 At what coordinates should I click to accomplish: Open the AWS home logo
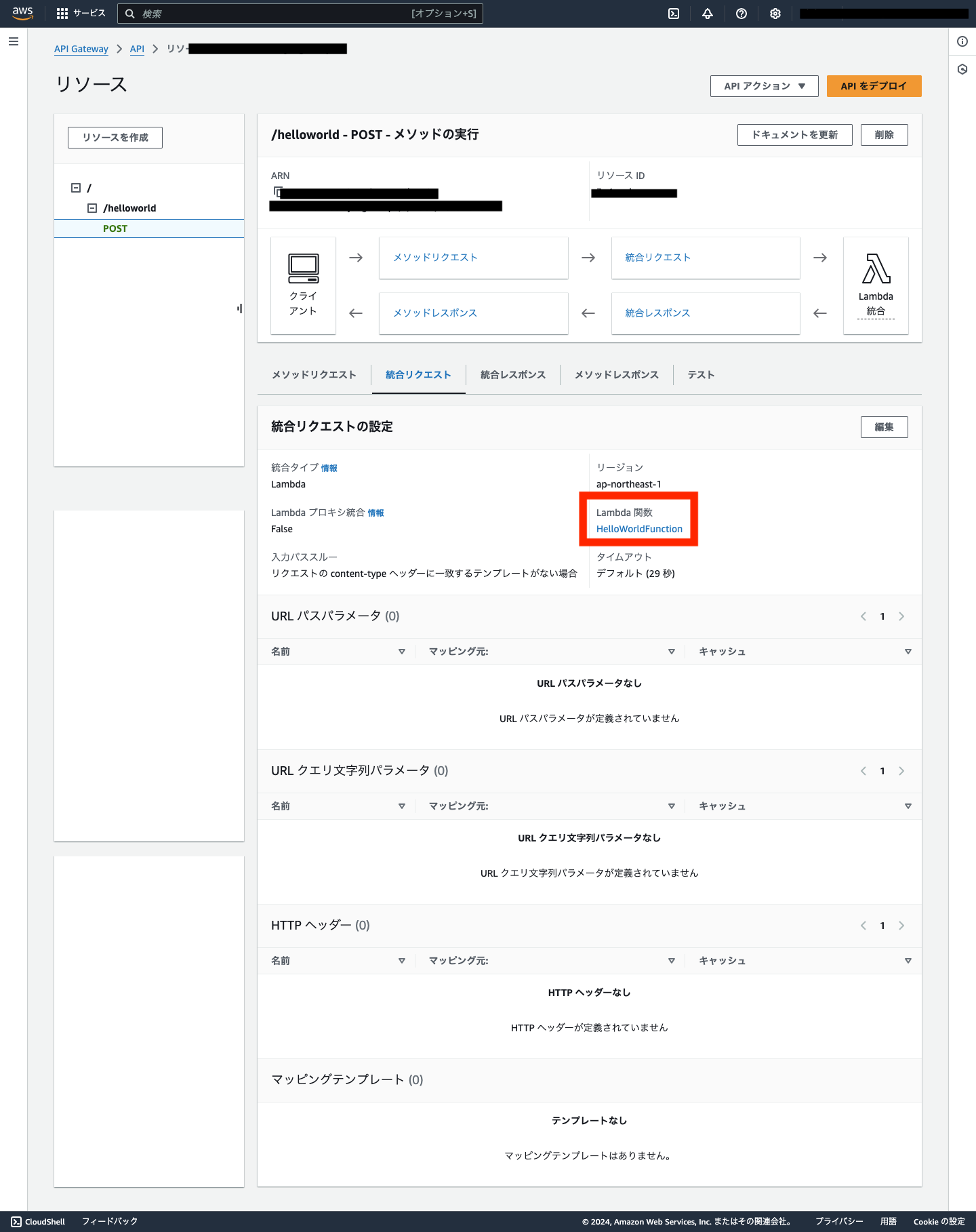(22, 14)
